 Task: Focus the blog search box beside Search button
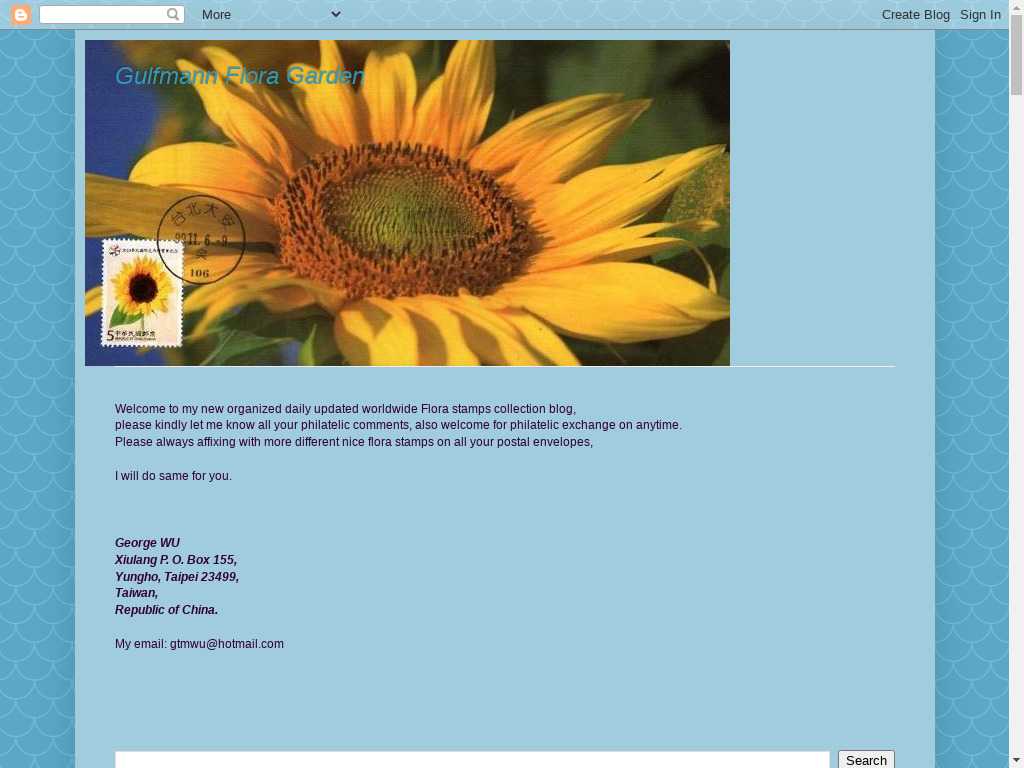click(x=472, y=760)
